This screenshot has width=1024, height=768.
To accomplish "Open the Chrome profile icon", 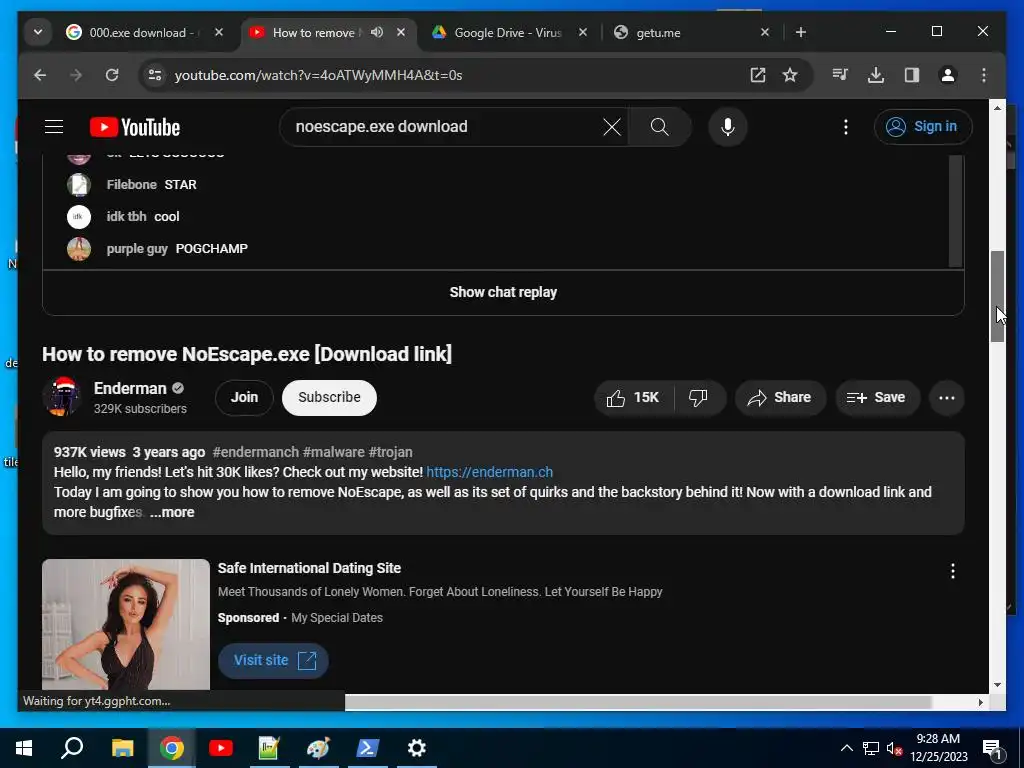I will pyautogui.click(x=948, y=75).
